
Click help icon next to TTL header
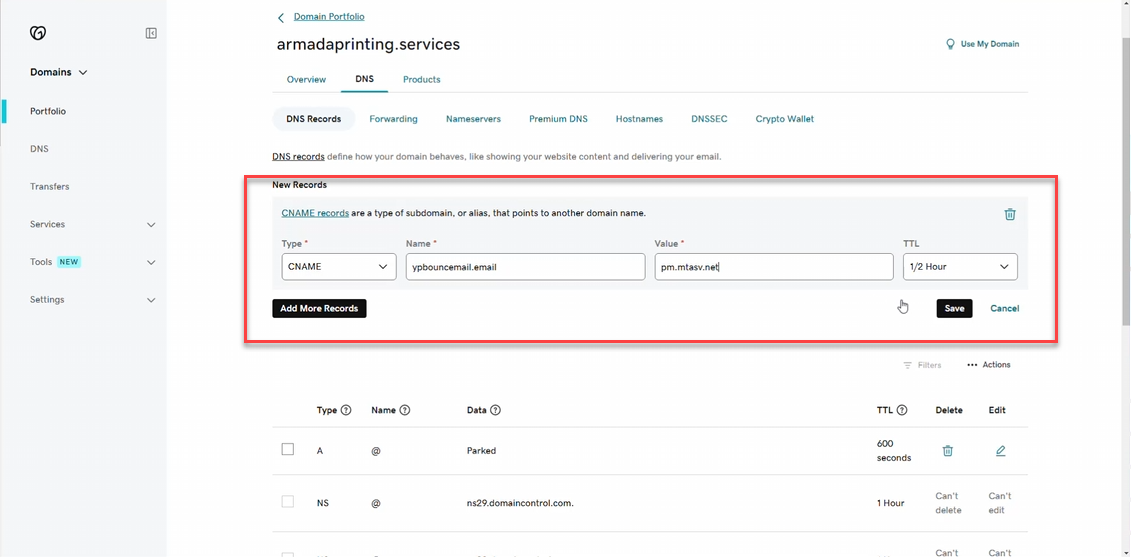tap(902, 410)
